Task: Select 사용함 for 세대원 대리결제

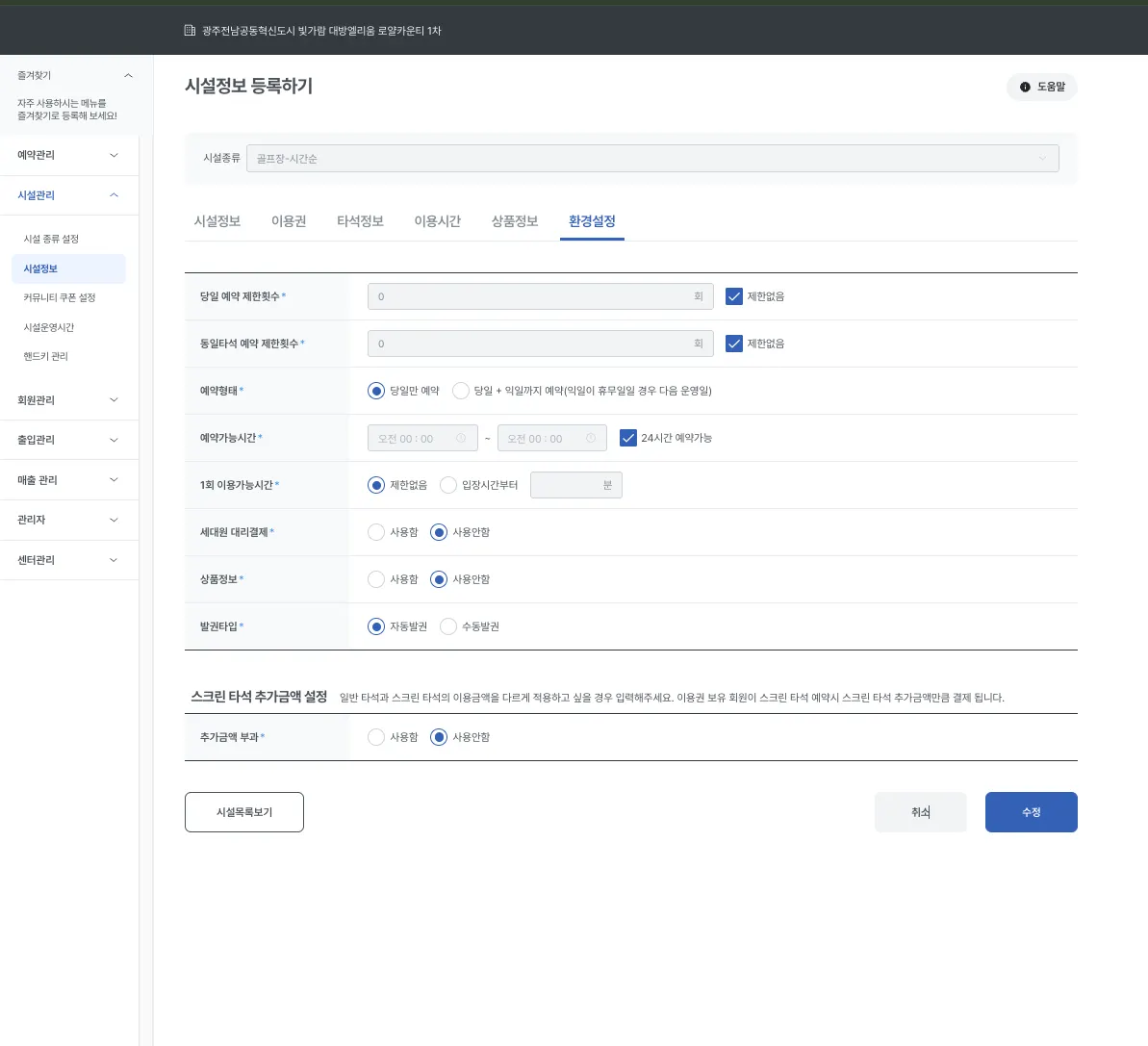Action: 376,532
